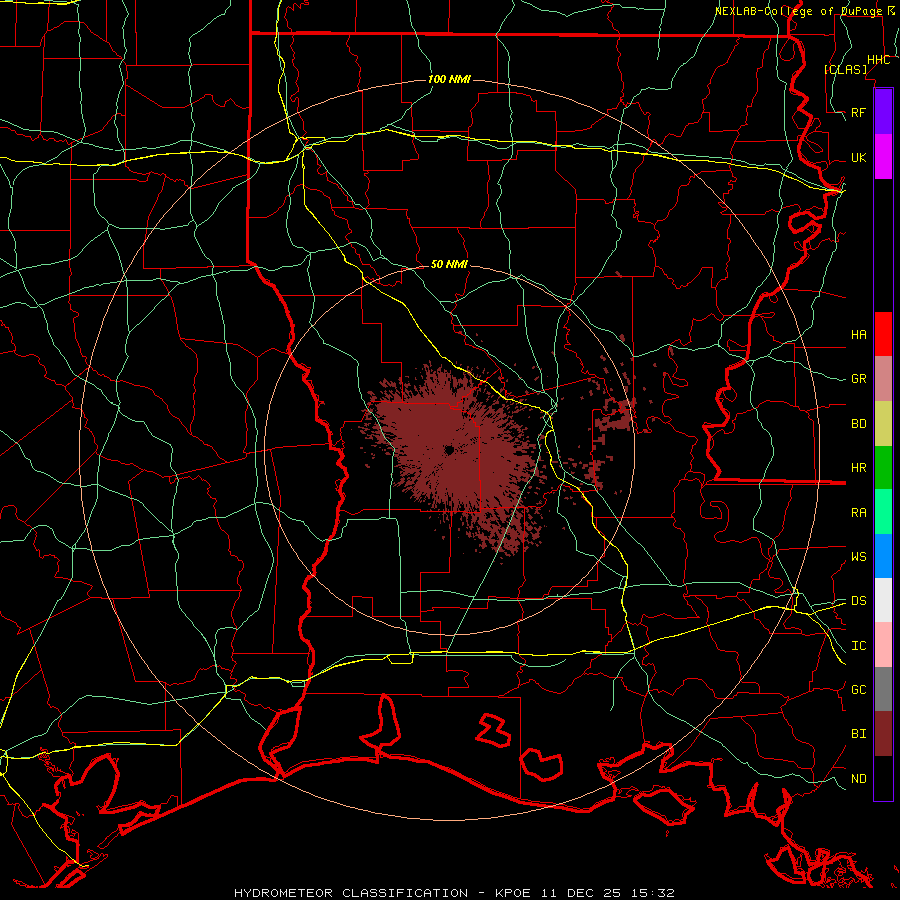
Task: Click the IC legend label
Action: click(x=858, y=646)
